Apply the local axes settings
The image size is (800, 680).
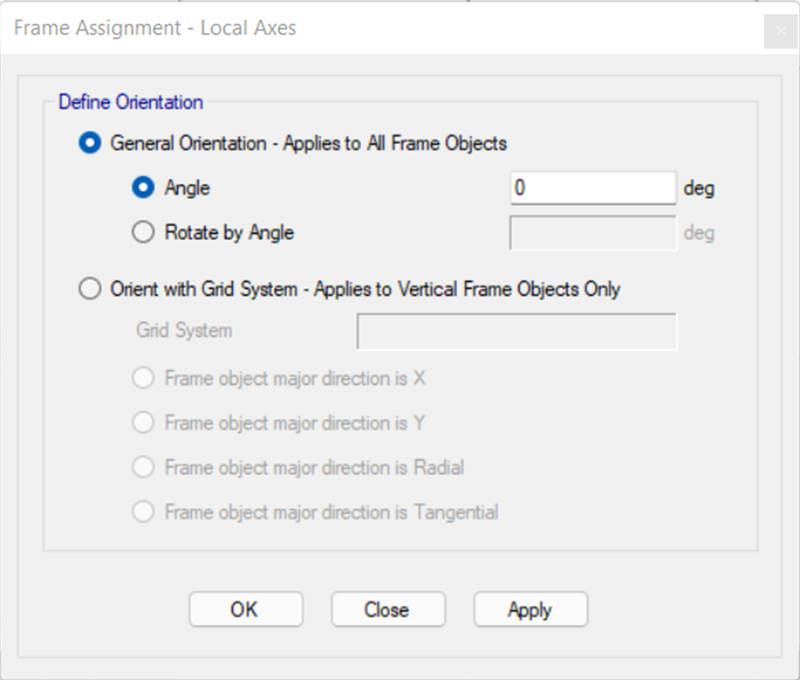pyautogui.click(x=531, y=609)
